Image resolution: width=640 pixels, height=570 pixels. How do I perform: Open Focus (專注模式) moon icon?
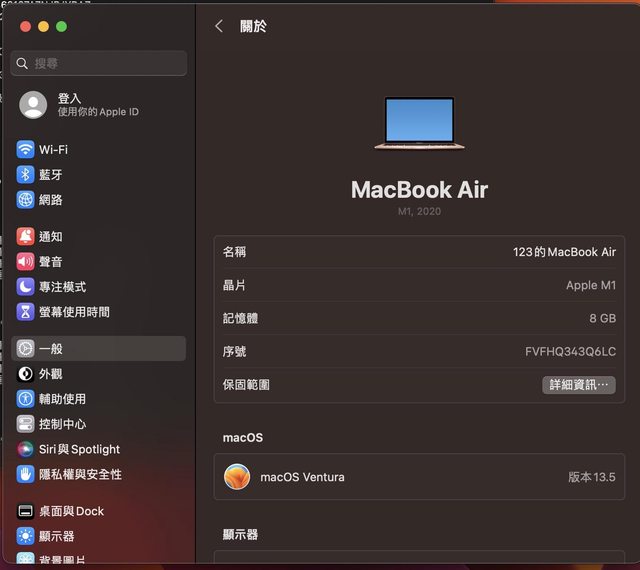point(26,287)
